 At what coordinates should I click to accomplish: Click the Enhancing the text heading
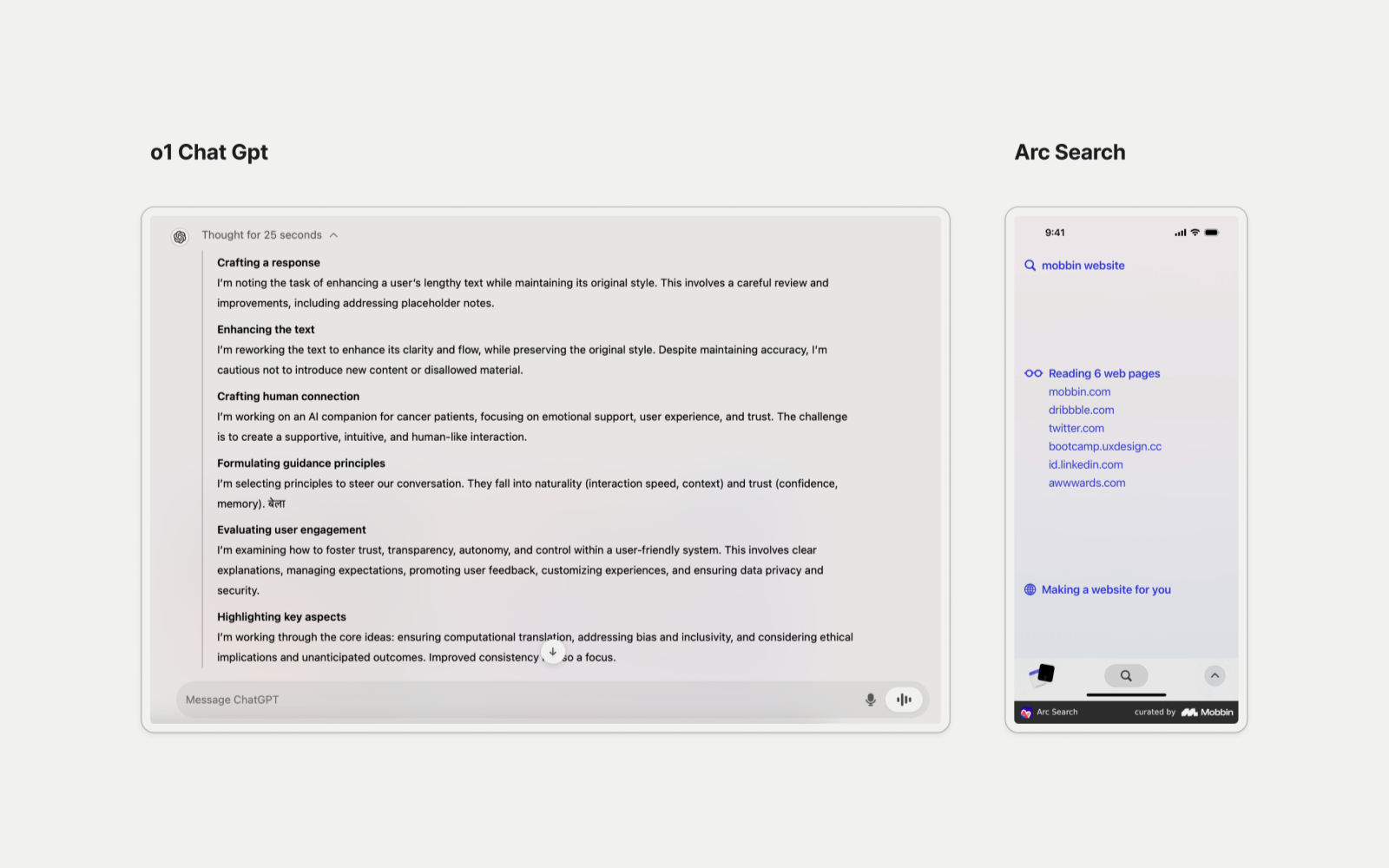pyautogui.click(x=266, y=329)
